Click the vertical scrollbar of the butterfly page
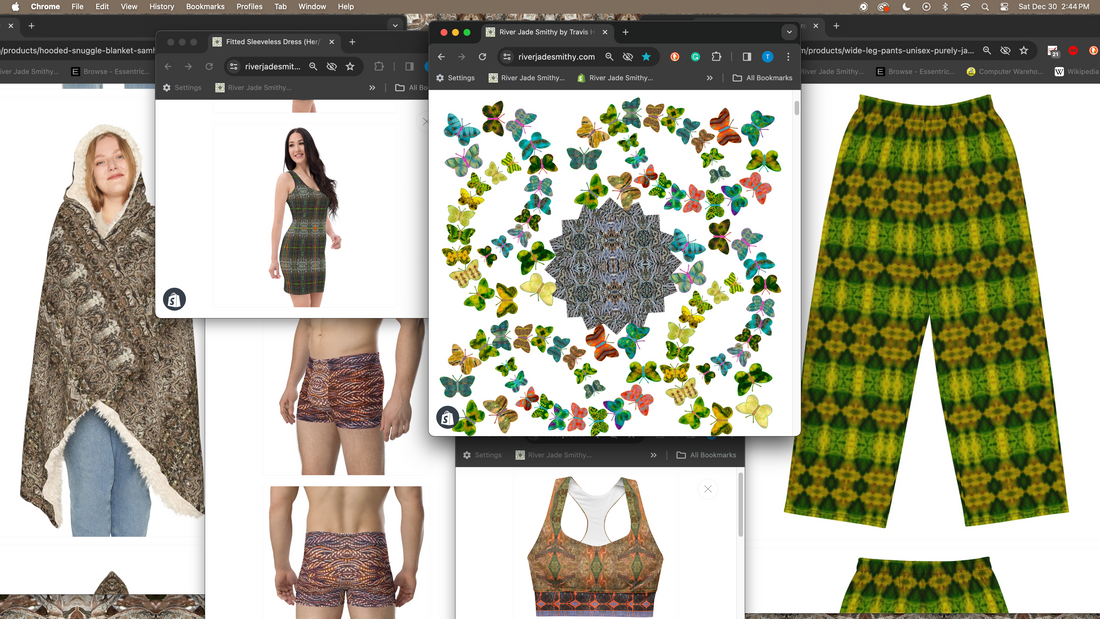The height and width of the screenshot is (619, 1100). [x=796, y=110]
